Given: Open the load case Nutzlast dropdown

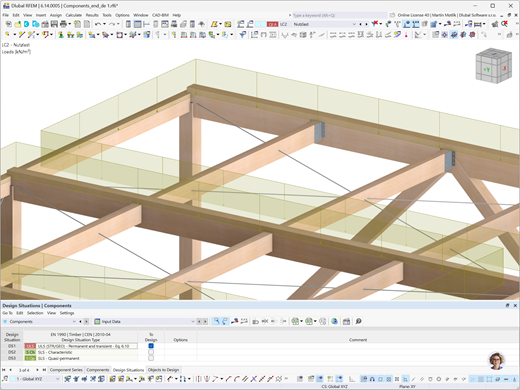Looking at the screenshot, I should coord(354,24).
